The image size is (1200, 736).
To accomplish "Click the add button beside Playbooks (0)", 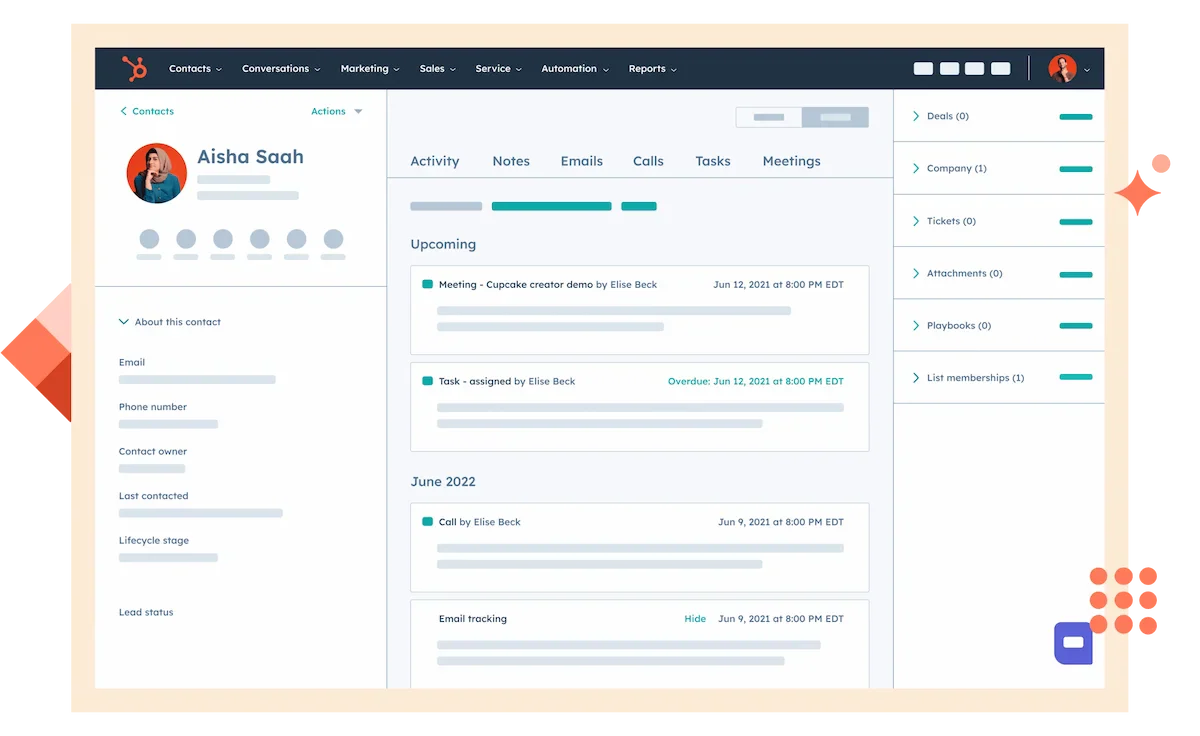I will point(1076,325).
